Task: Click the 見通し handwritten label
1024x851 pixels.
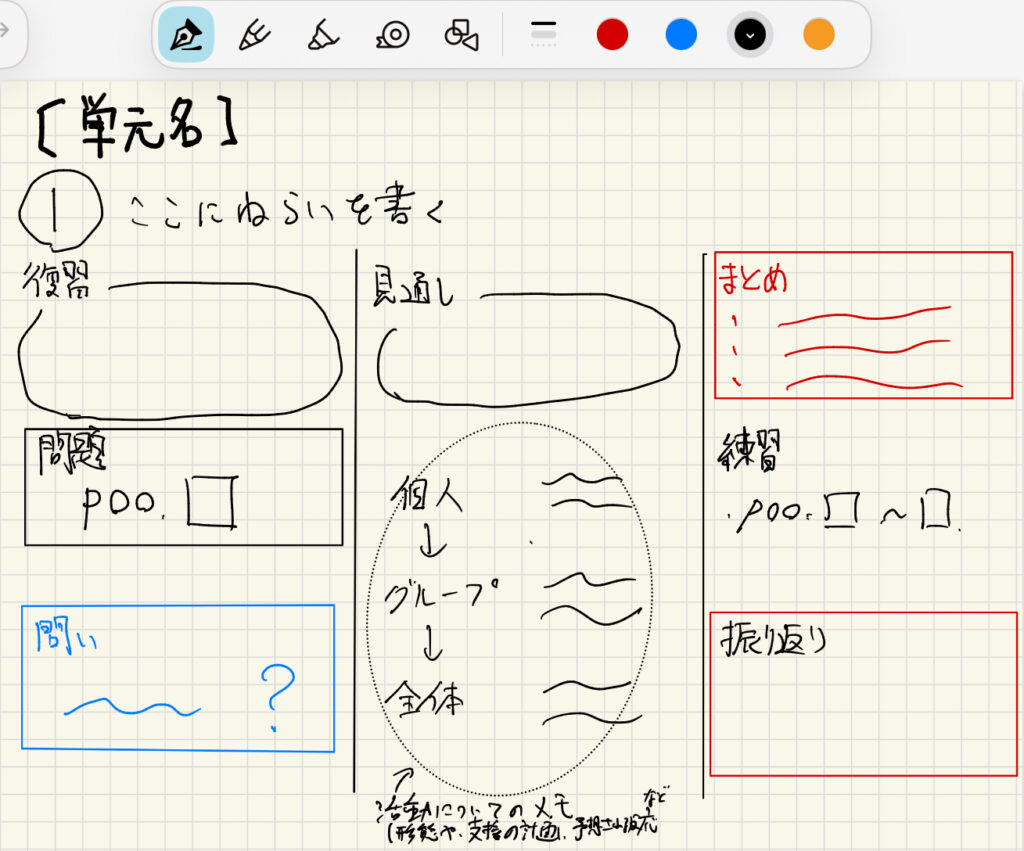Action: click(x=413, y=285)
